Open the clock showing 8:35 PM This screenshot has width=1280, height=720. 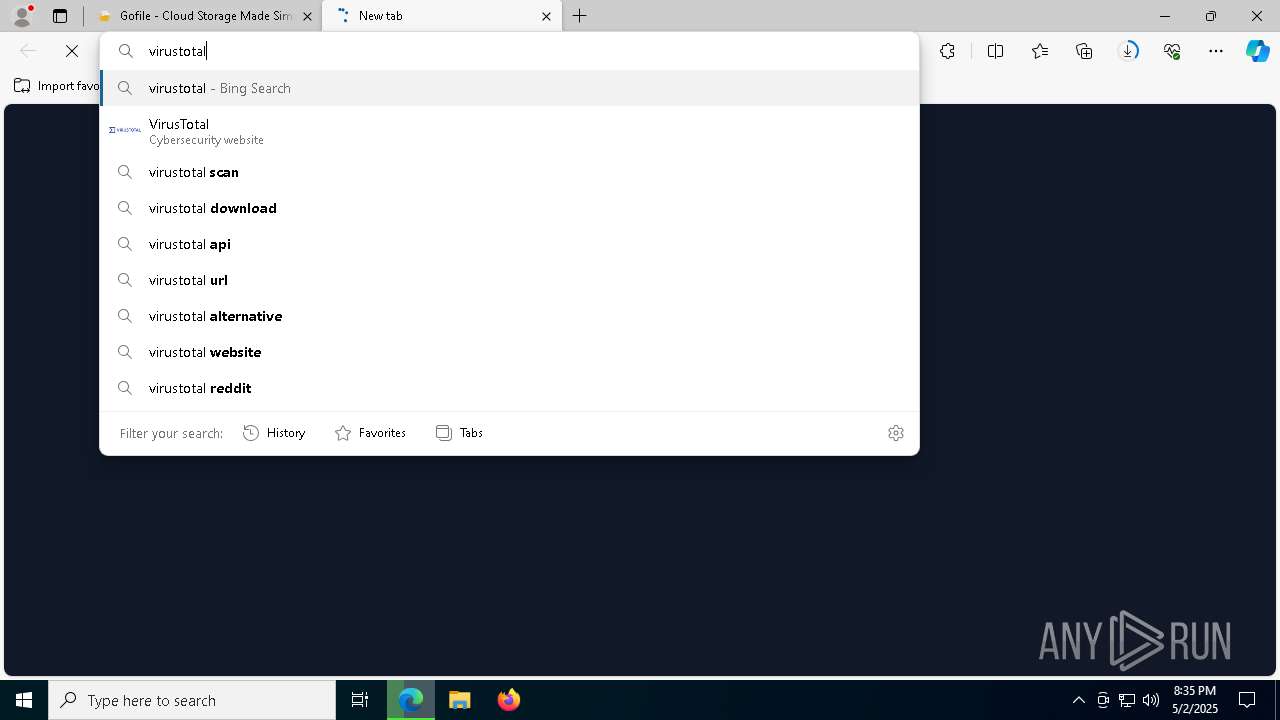point(1195,700)
